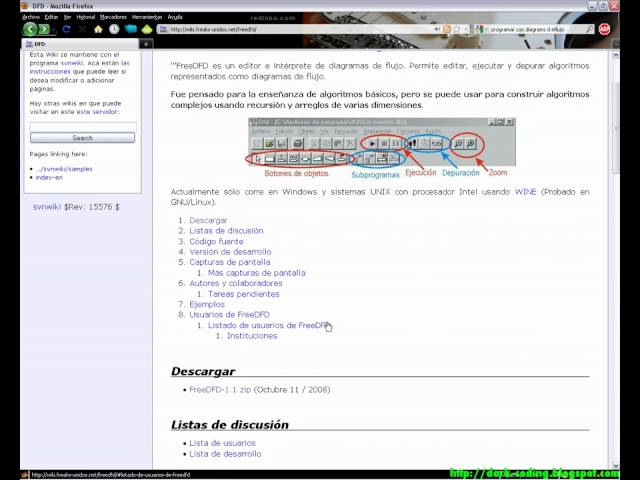The height and width of the screenshot is (480, 640).
Task: Go to Más capturas de pantalla entry
Action: 257,273
